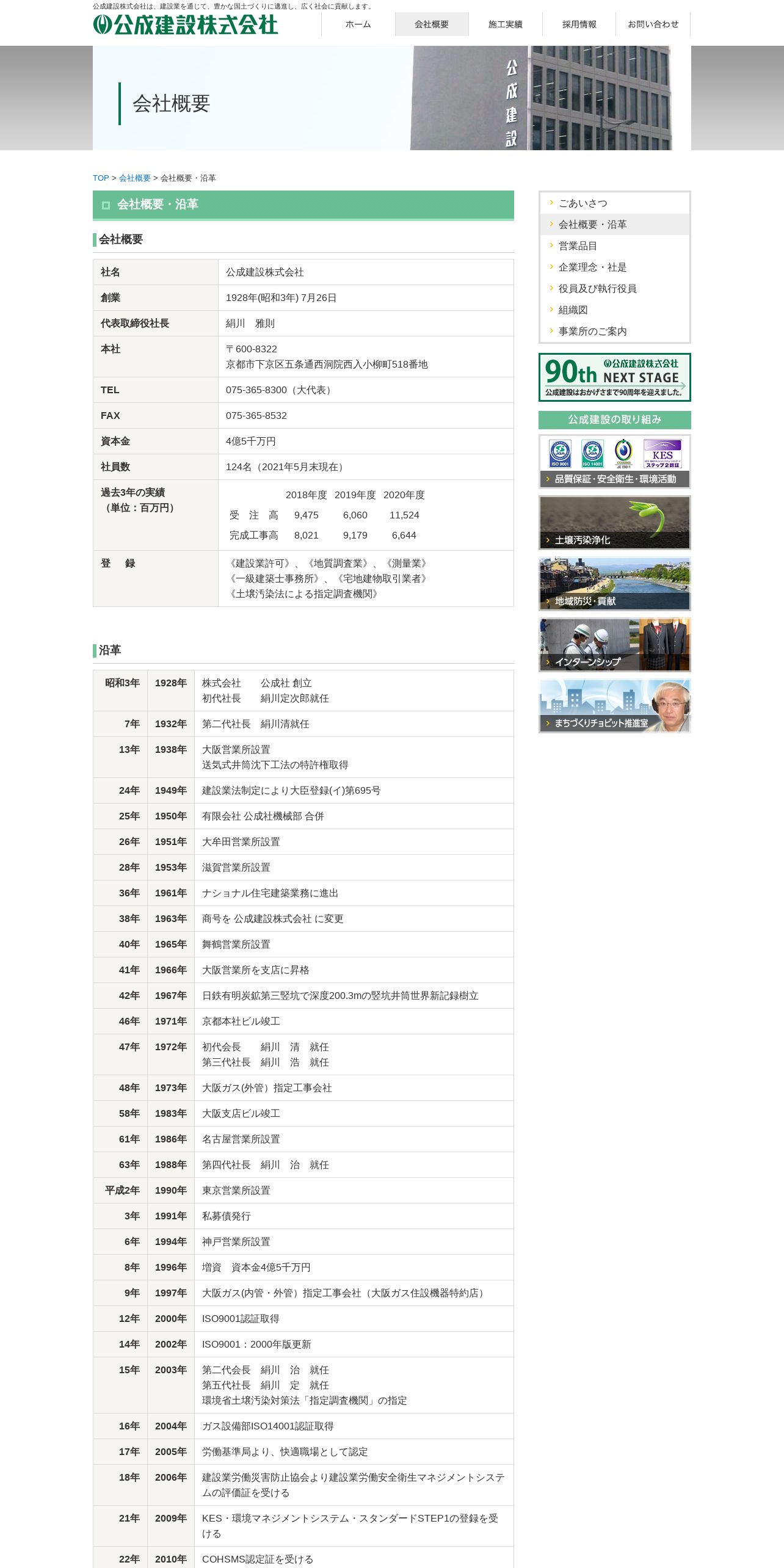Click the 2018年度 completed works value 8,021
Screen dimensions: 784x1568
click(x=307, y=535)
